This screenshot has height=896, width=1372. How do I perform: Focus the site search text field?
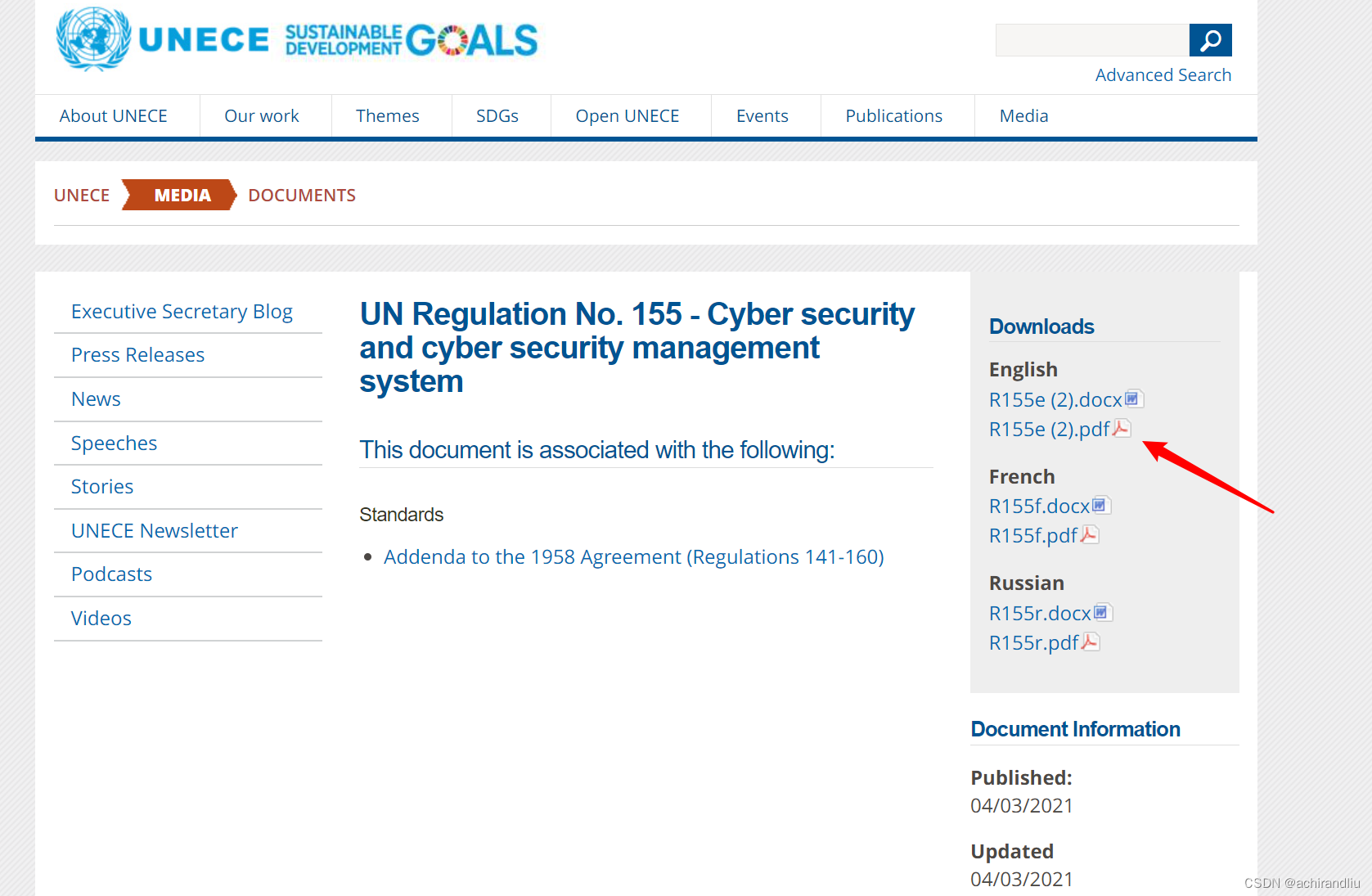tap(1092, 40)
